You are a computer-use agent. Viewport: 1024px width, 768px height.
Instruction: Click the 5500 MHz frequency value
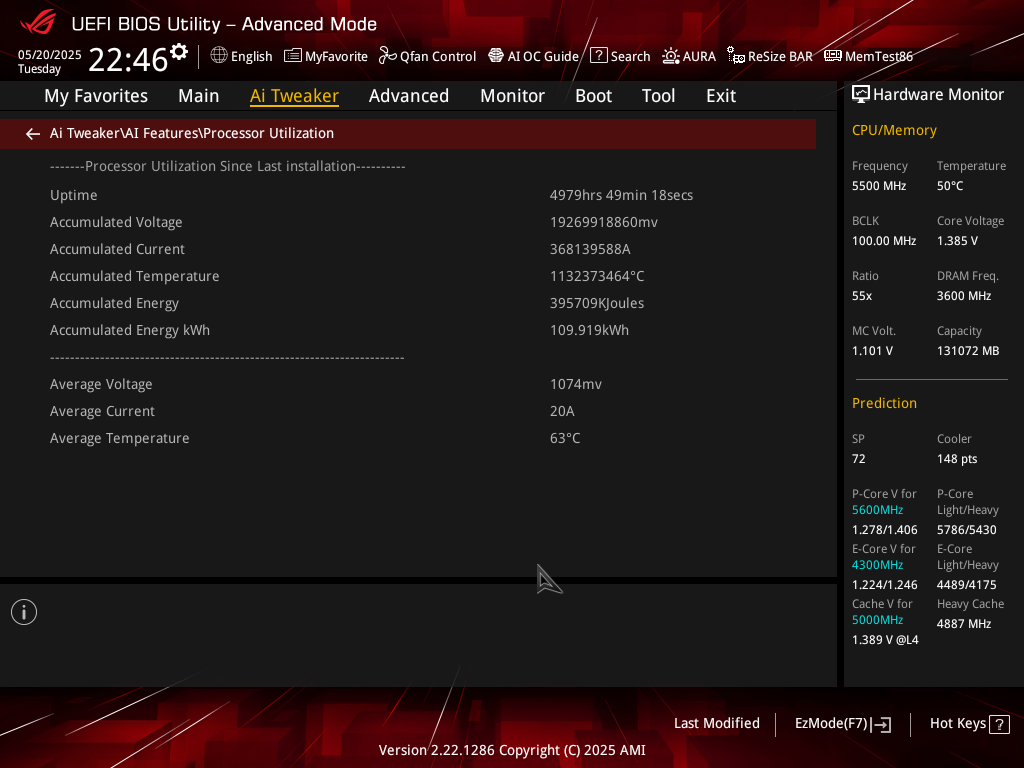tap(879, 186)
